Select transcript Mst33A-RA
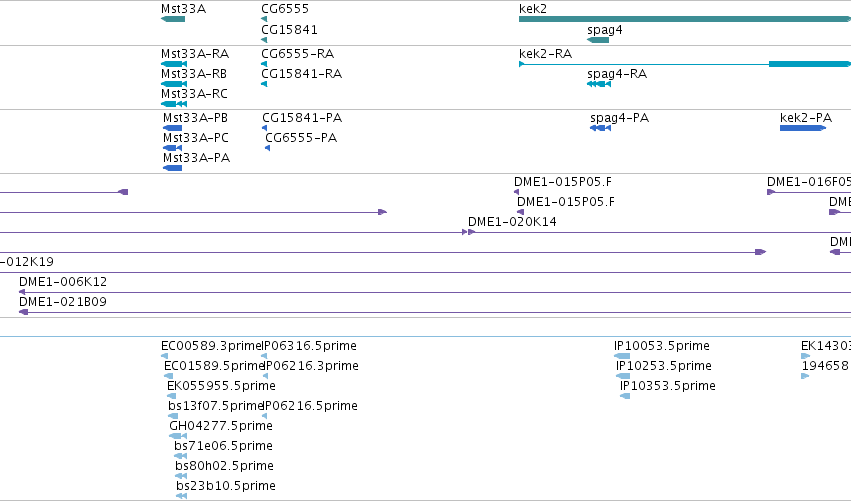This screenshot has width=851, height=501. click(174, 64)
